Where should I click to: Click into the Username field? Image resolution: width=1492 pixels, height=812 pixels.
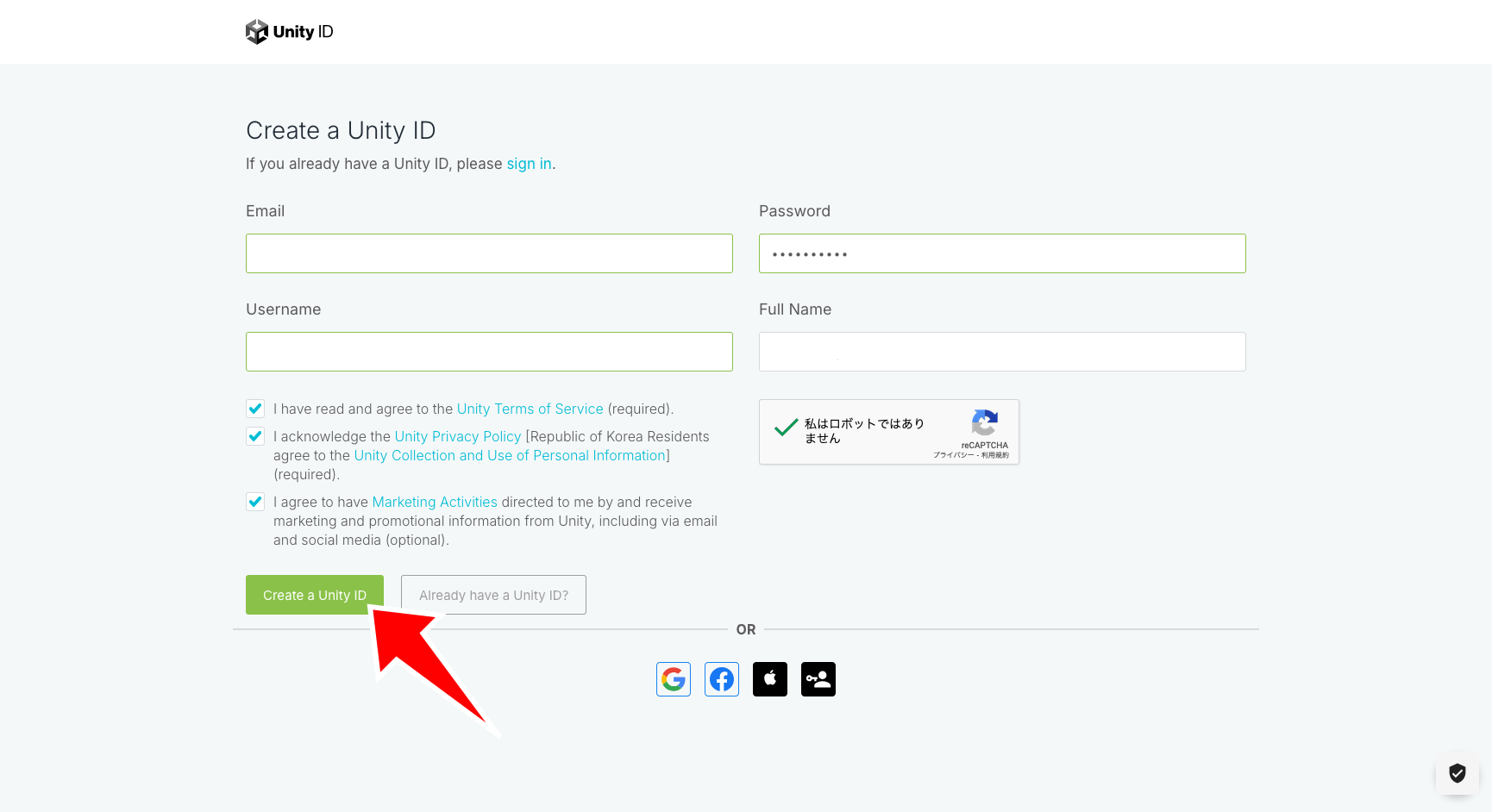pos(489,352)
